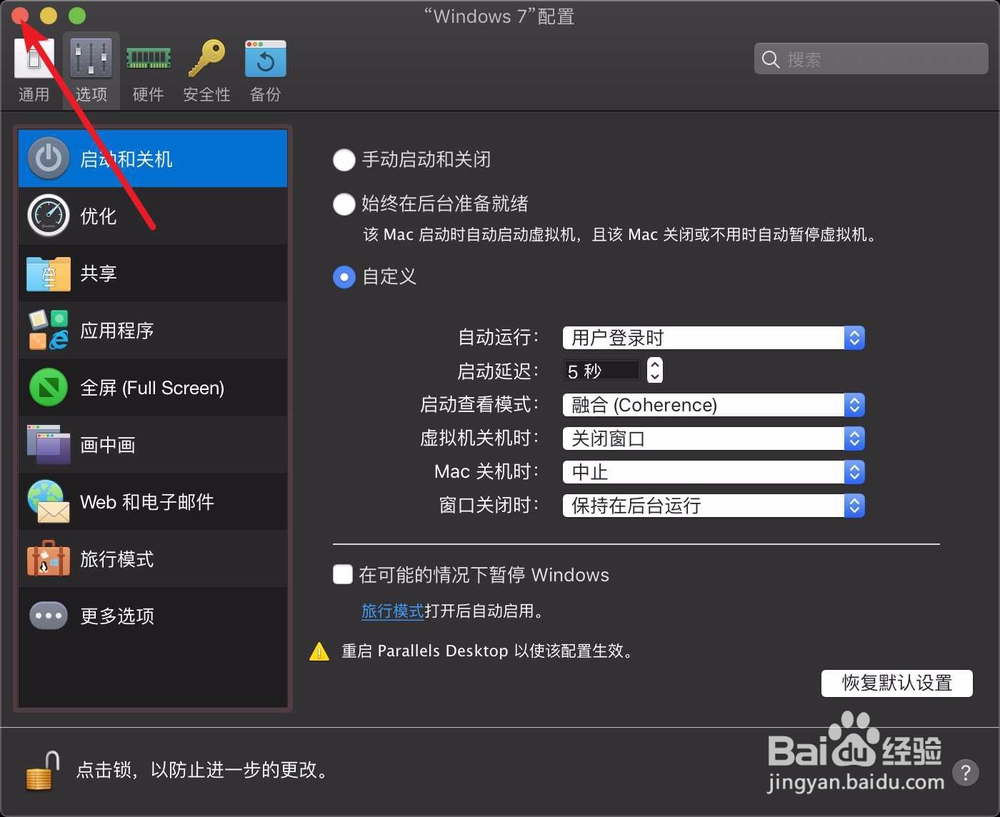
Task: Click the 搜索 search field
Action: point(871,59)
